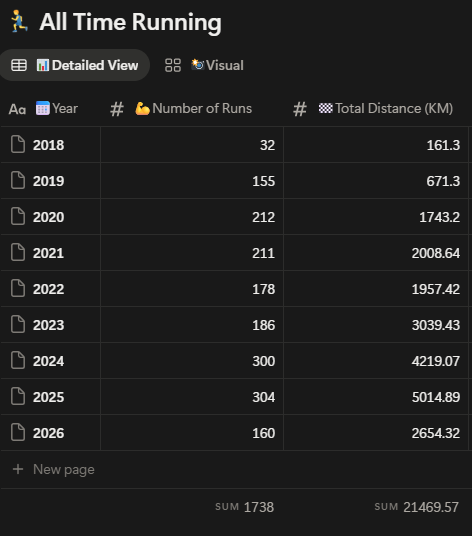Add a row with New page
Screen dimensions: 472x536
[53, 469]
